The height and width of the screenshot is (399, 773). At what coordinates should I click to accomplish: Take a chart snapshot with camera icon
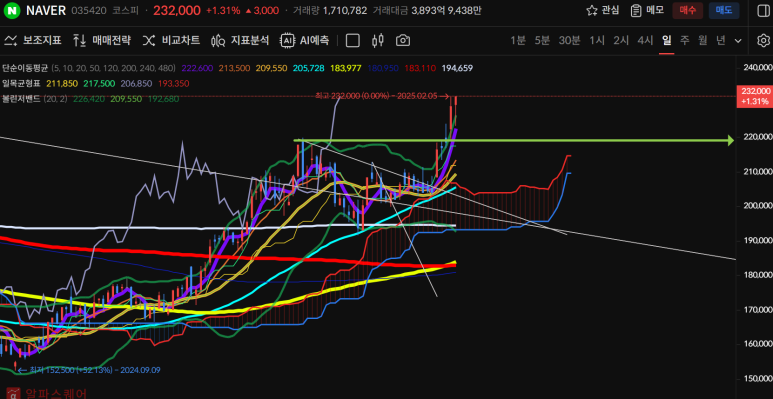pos(403,40)
